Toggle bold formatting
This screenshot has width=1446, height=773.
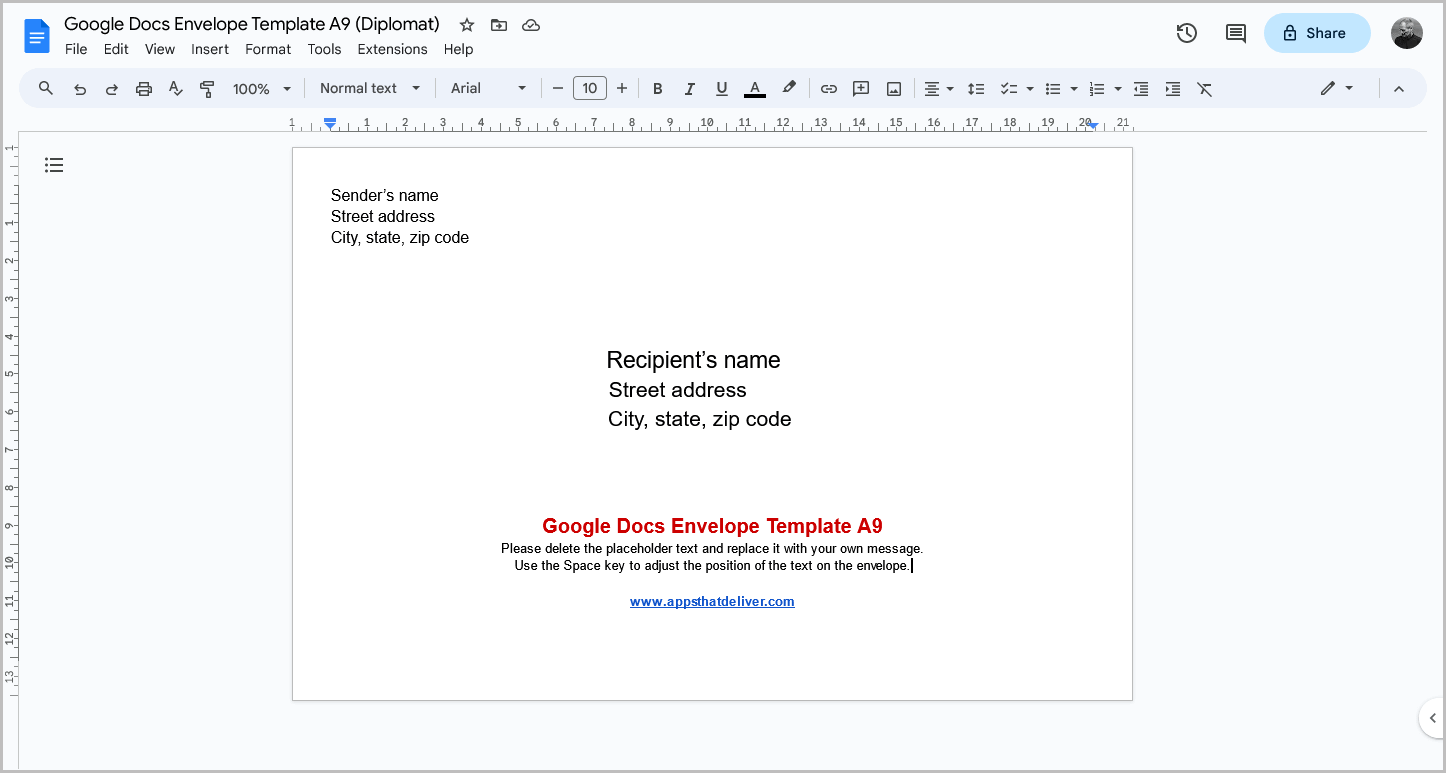pyautogui.click(x=657, y=88)
